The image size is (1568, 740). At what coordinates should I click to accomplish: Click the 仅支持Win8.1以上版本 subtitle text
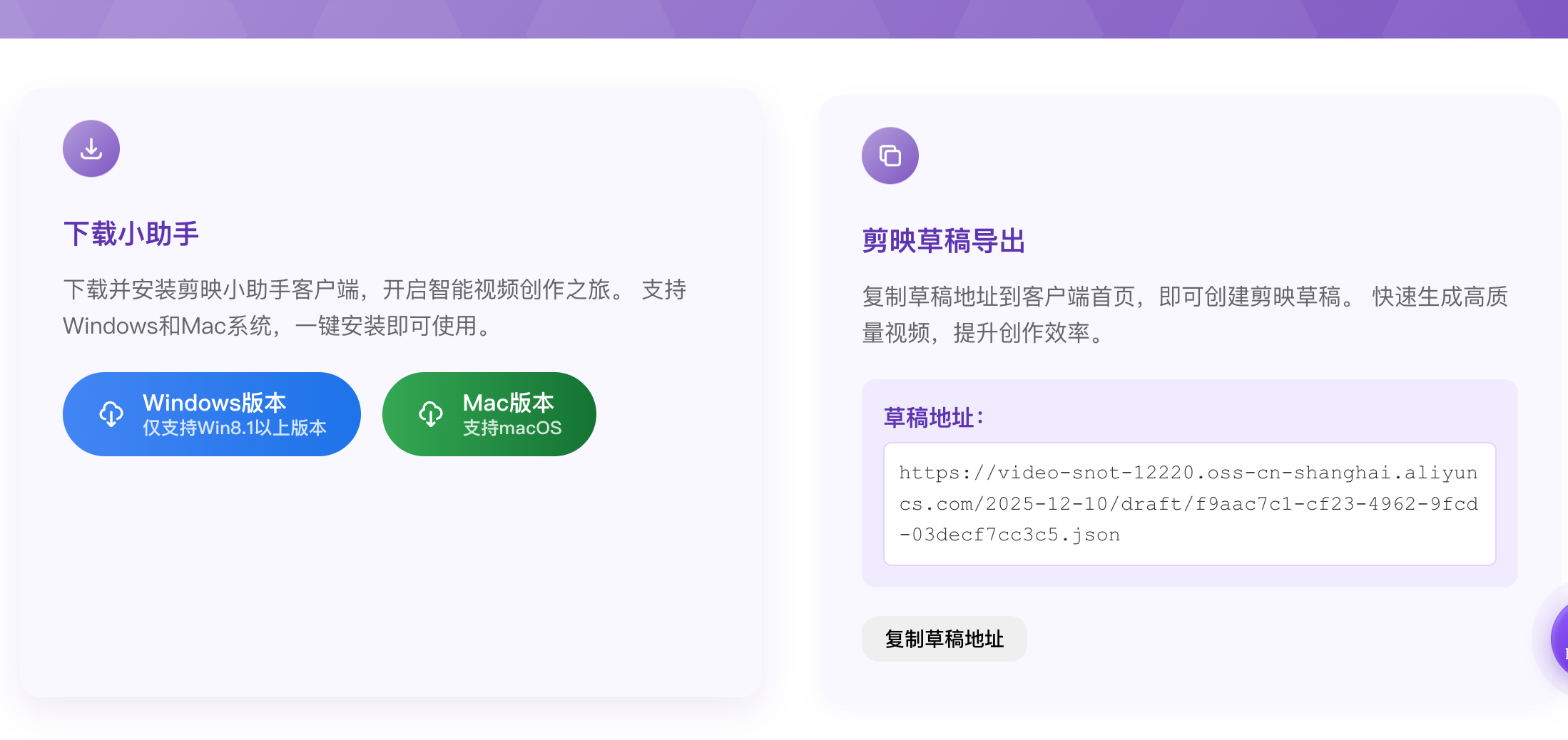click(235, 428)
